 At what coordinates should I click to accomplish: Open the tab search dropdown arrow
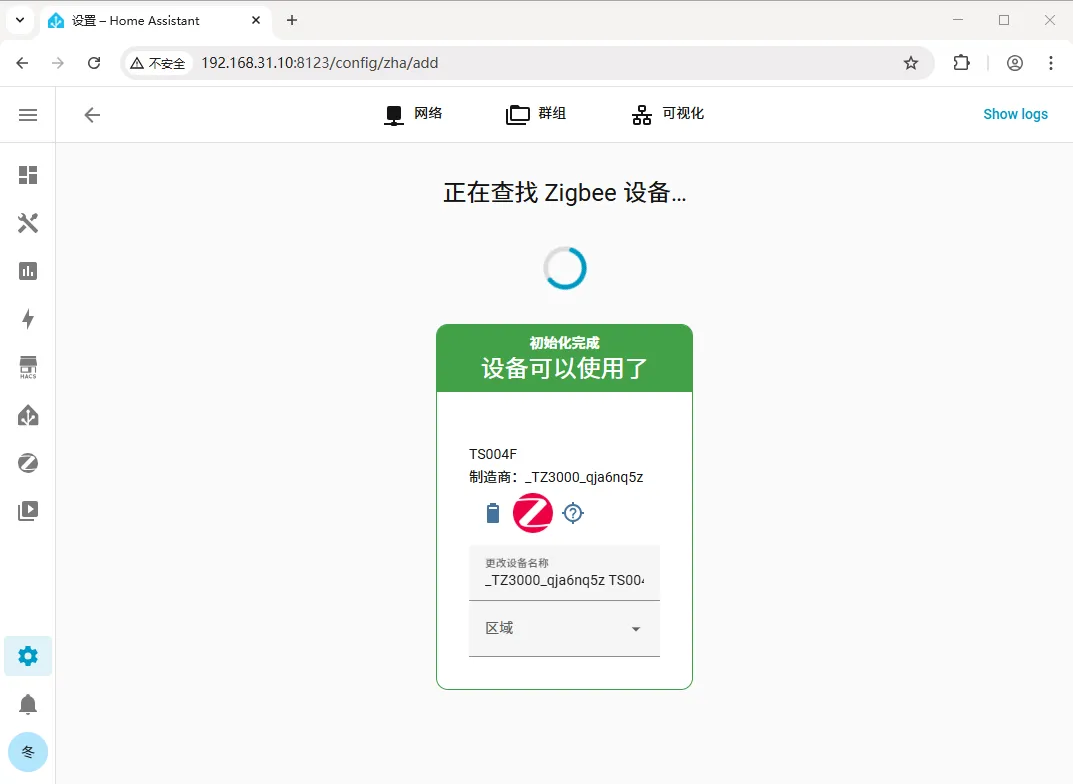tap(20, 21)
